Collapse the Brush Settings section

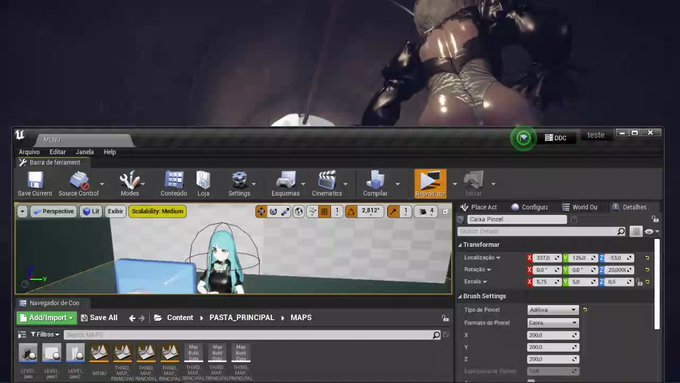pos(460,297)
